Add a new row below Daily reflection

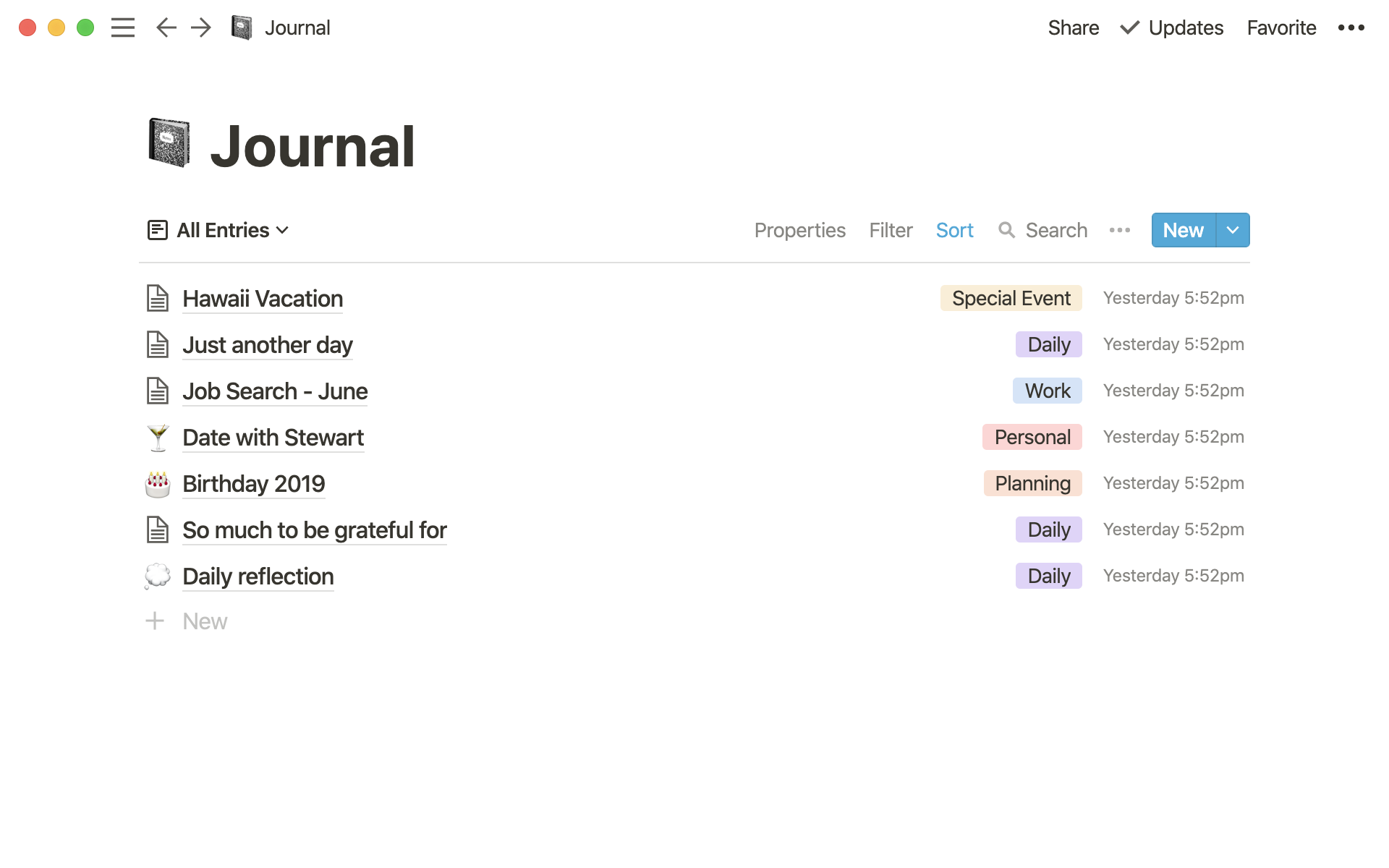coord(204,621)
